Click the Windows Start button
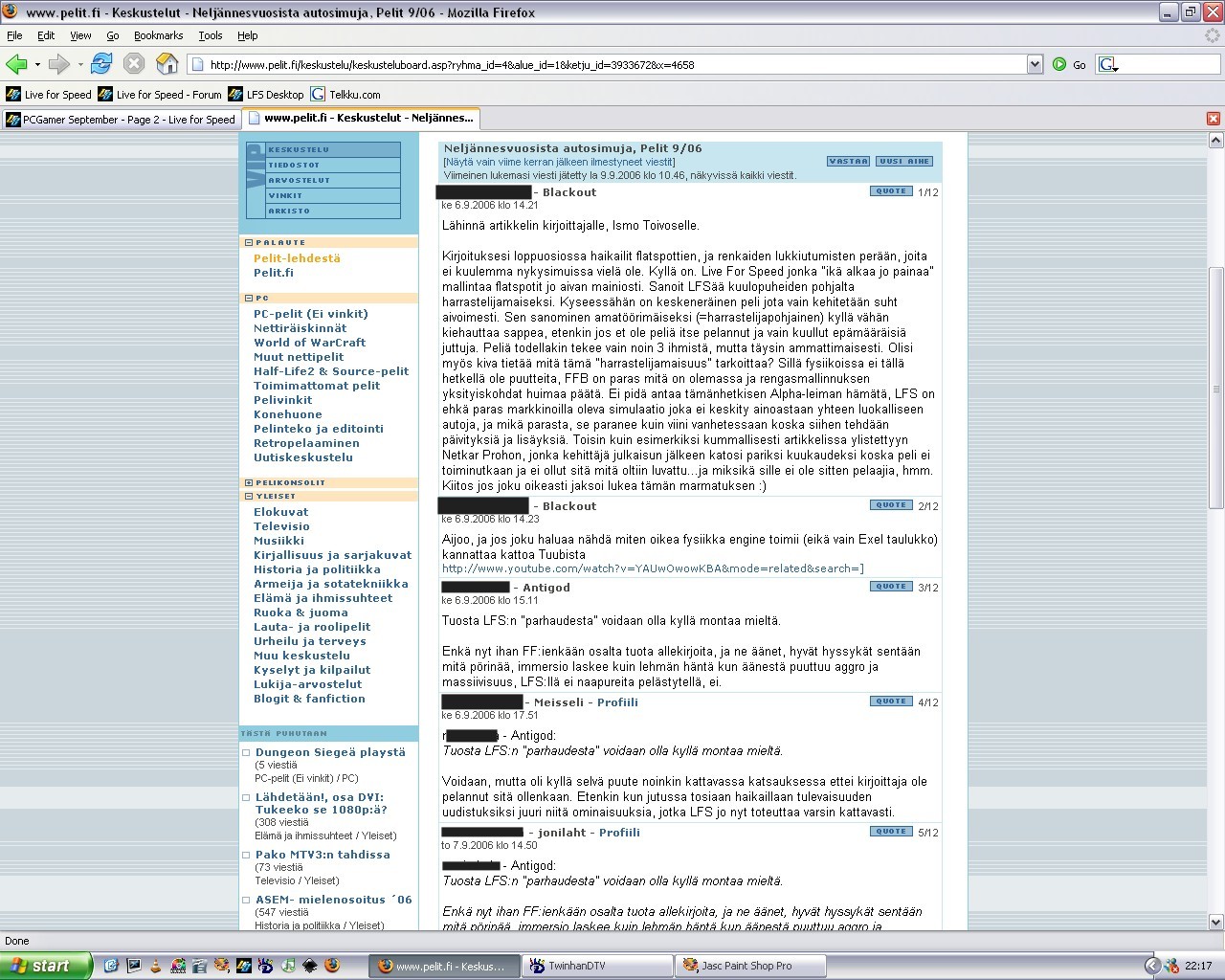This screenshot has width=1225, height=980. point(46,966)
